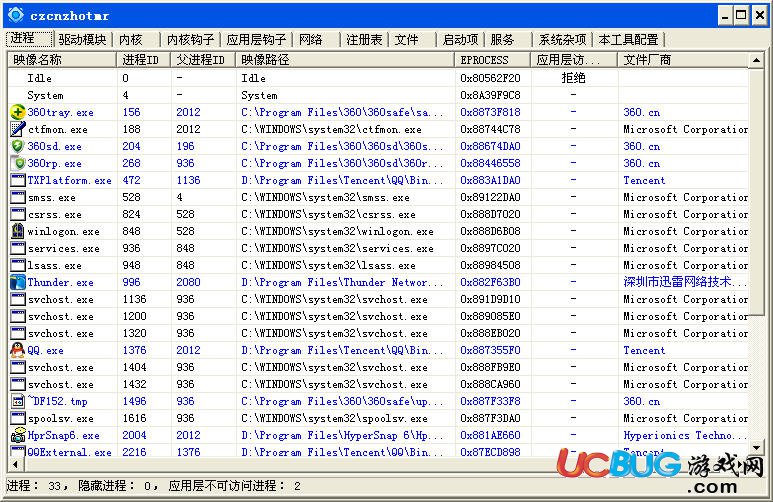Click the horizontal scrollbar left arrow
This screenshot has width=773, height=502.
[x=15, y=464]
